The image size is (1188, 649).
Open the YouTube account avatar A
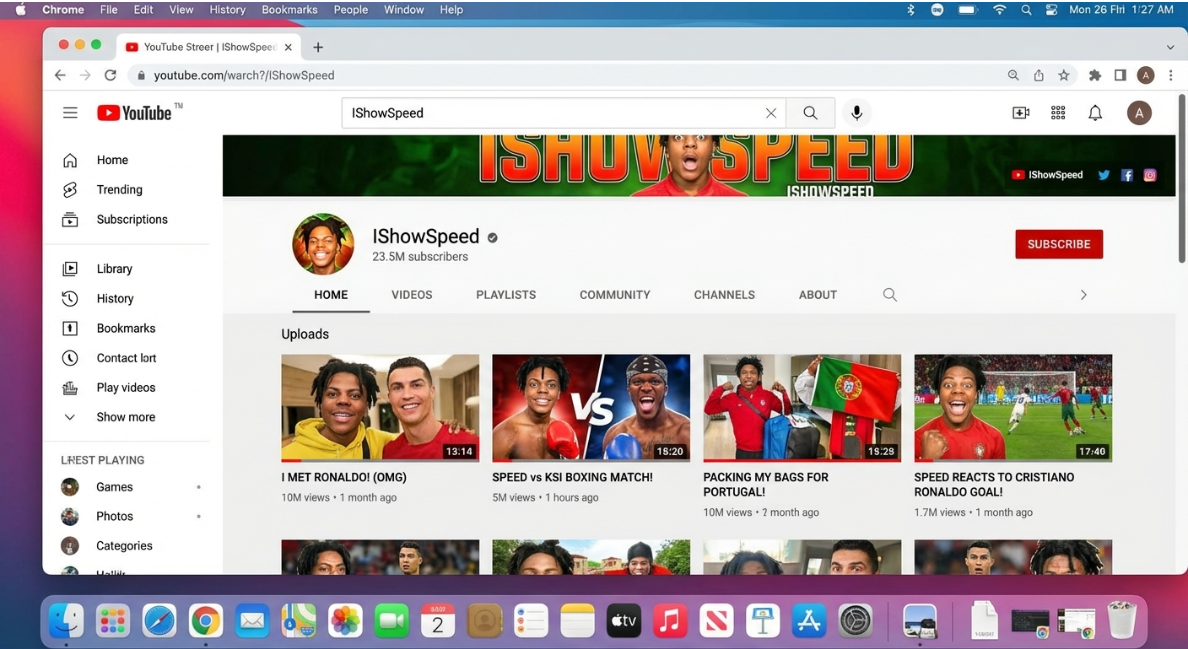point(1139,113)
